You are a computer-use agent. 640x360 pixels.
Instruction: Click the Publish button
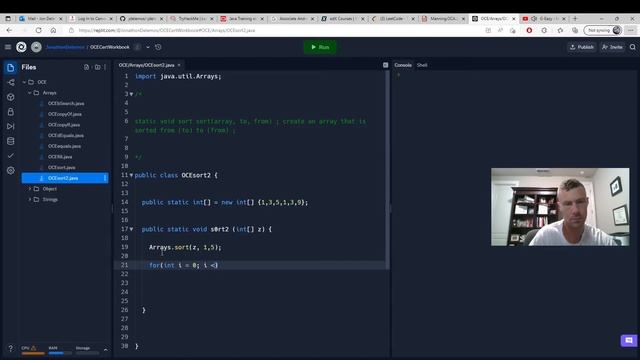(x=582, y=47)
